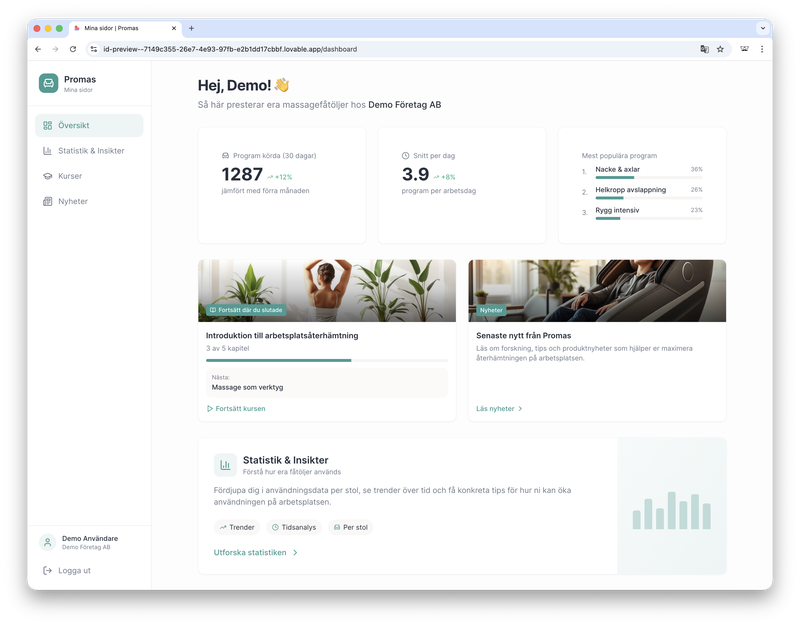Viewport: 800px width, 626px height.
Task: Click Utforska statistiken link
Action: (255, 552)
